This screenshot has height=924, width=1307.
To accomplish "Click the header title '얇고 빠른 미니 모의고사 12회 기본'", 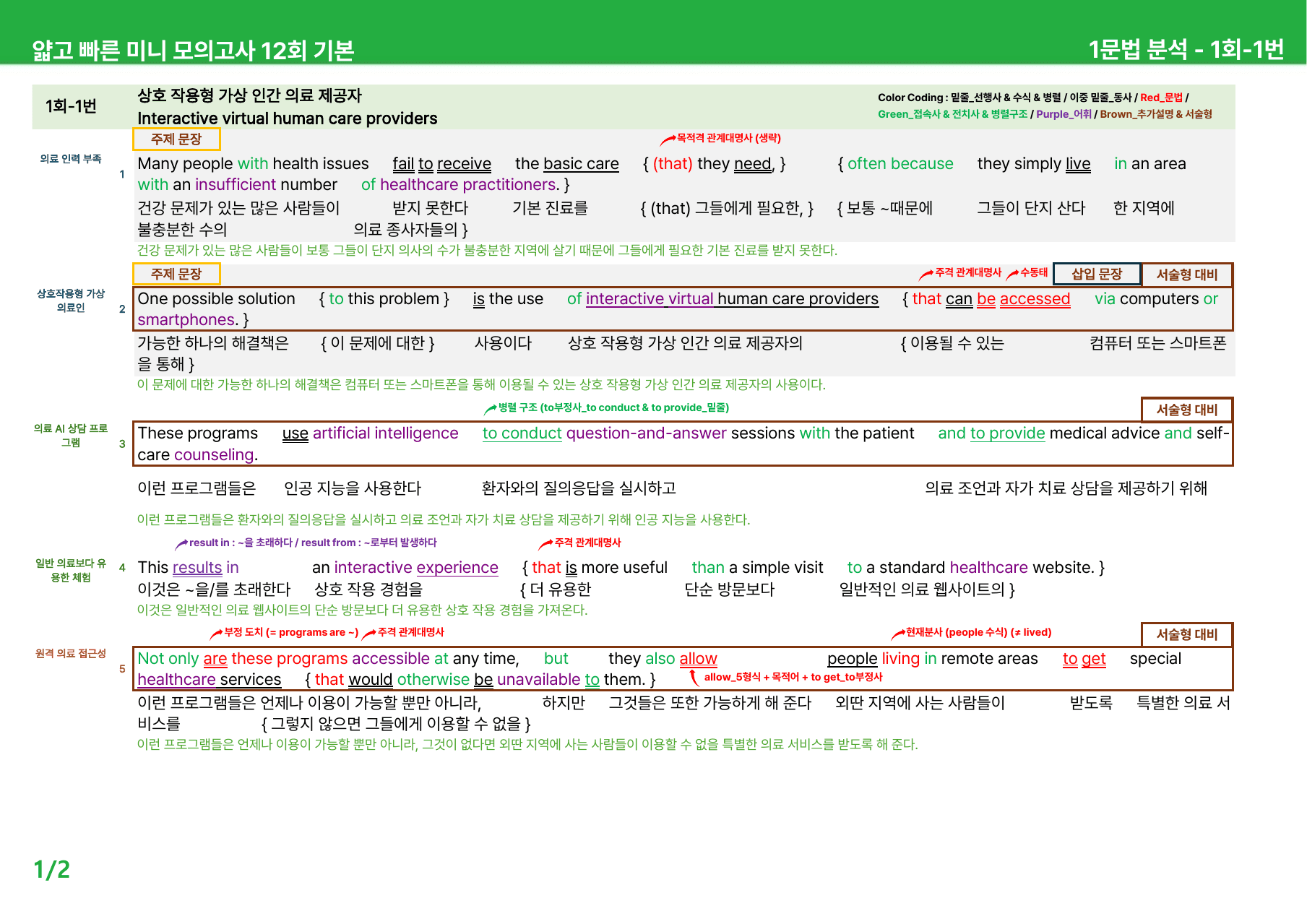I will (x=193, y=51).
